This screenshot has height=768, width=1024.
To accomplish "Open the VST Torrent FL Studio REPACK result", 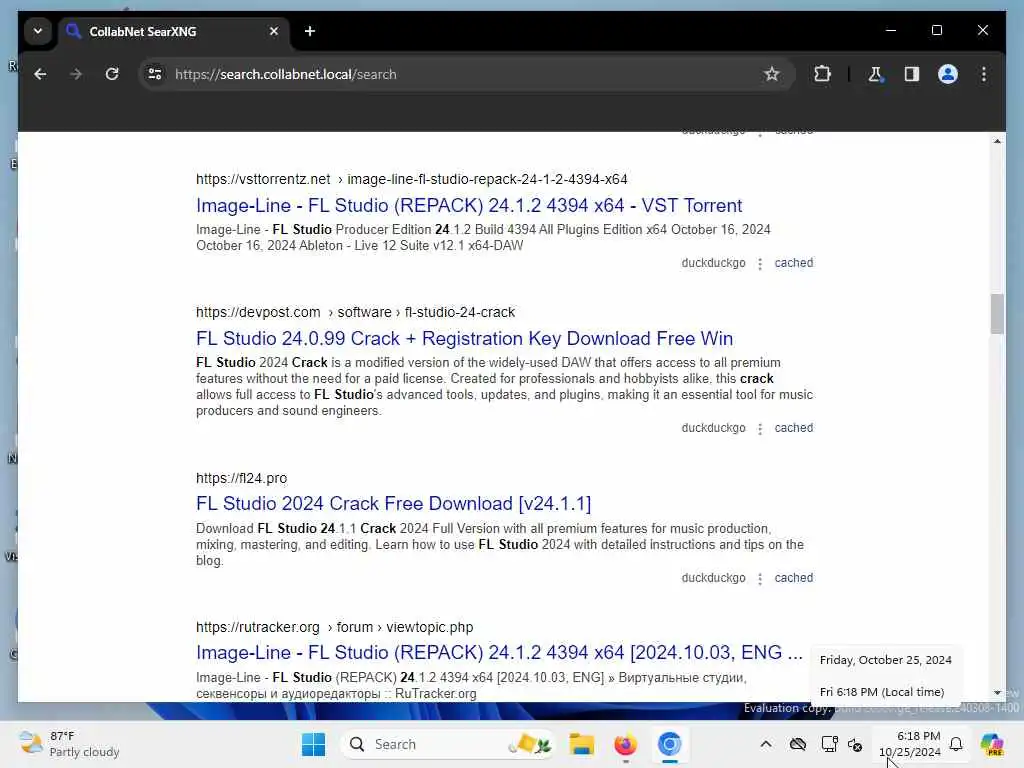I will [469, 206].
